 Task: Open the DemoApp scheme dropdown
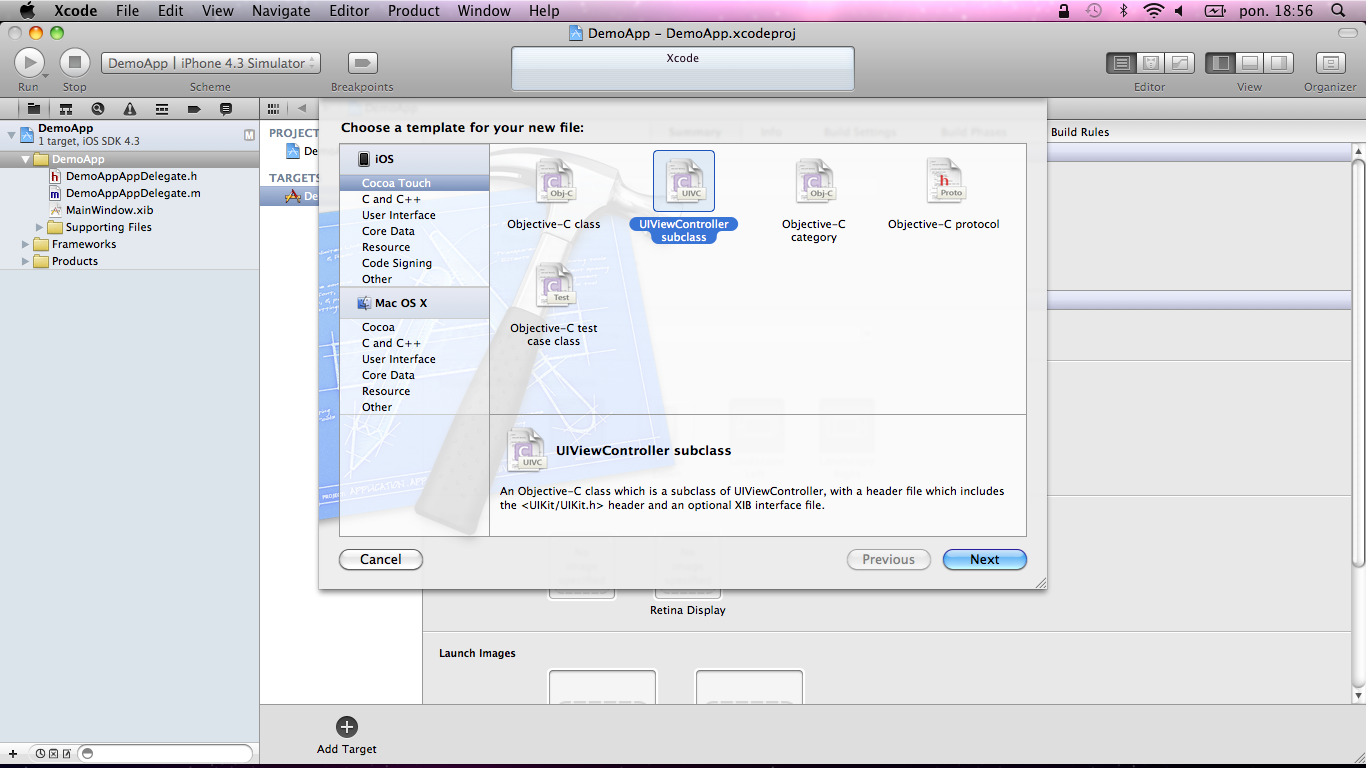tap(211, 63)
